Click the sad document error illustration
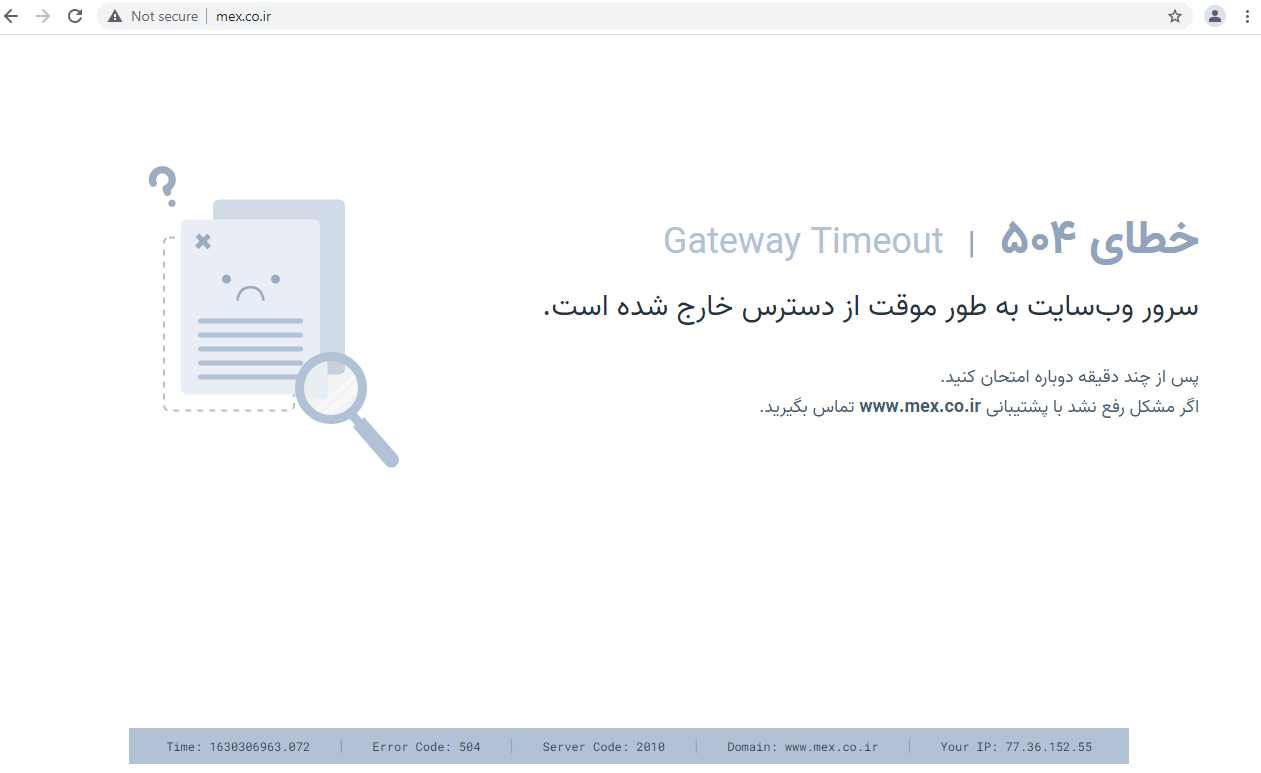This screenshot has height=773, width=1261. pyautogui.click(x=250, y=310)
